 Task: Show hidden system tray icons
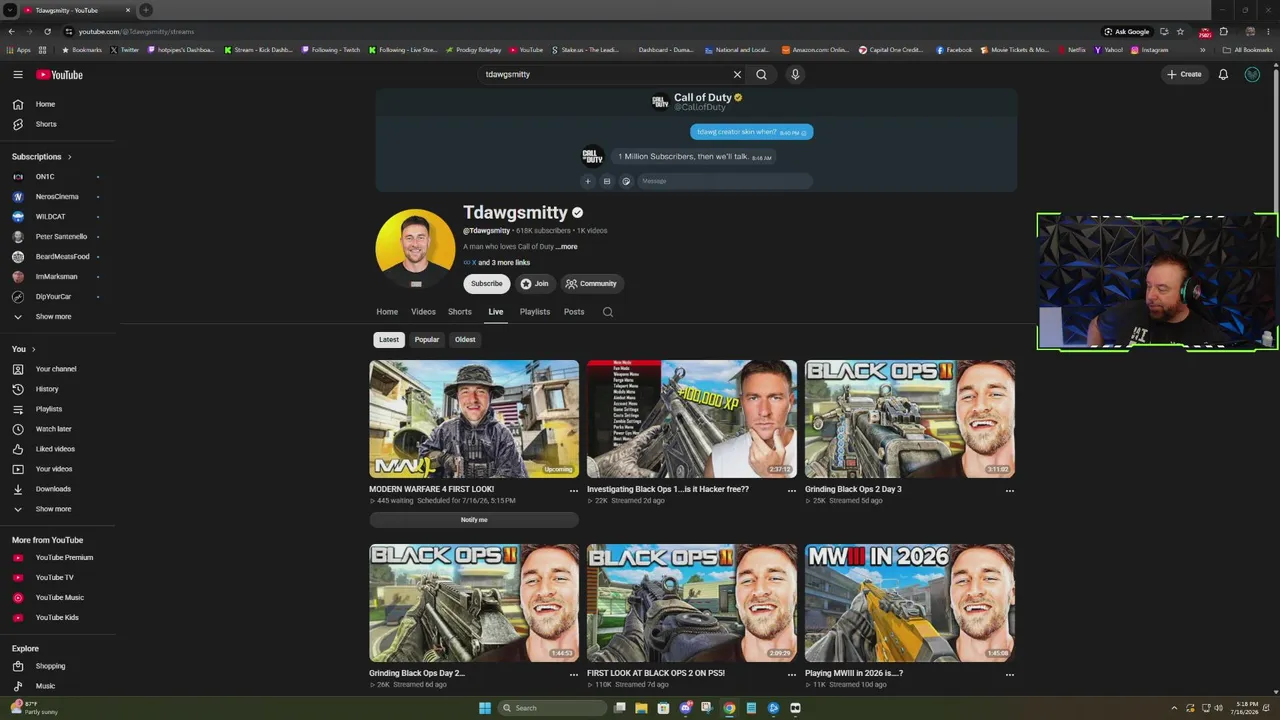click(x=1174, y=708)
